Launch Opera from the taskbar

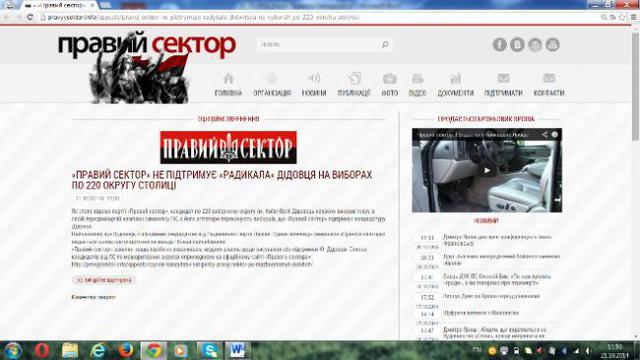pyautogui.click(x=42, y=351)
